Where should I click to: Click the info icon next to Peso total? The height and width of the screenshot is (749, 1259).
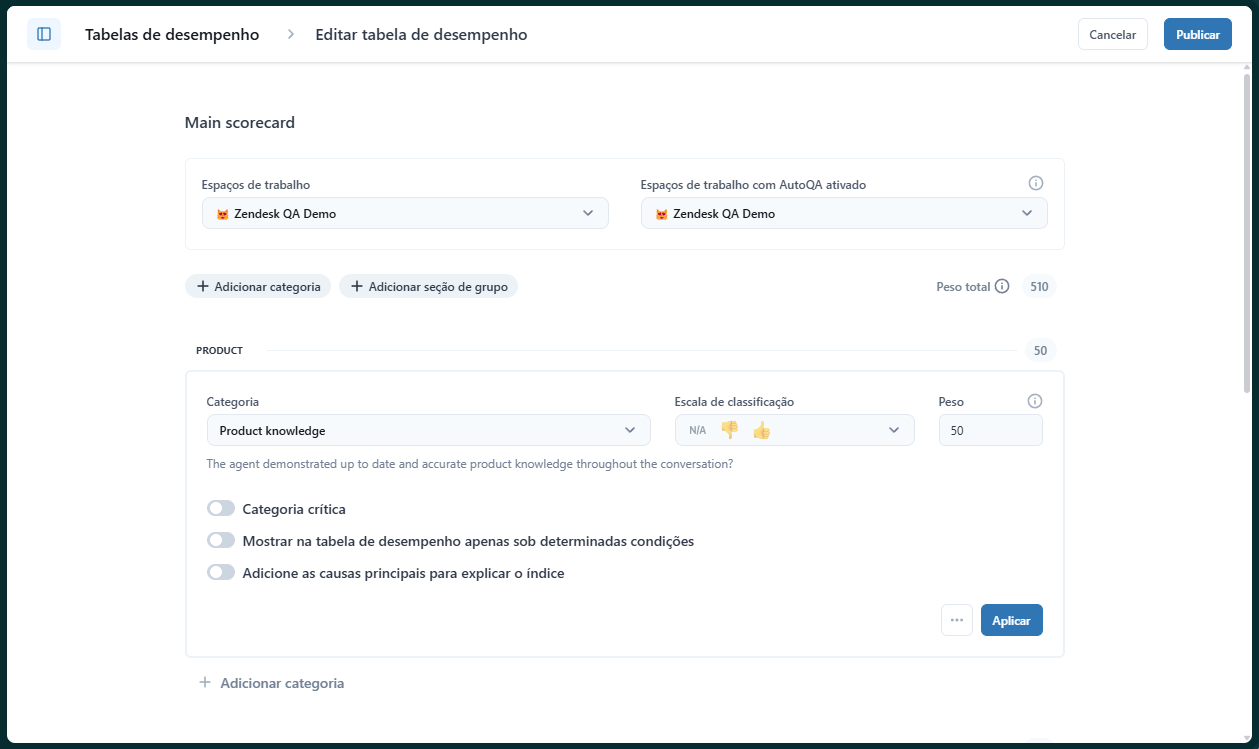(1002, 286)
